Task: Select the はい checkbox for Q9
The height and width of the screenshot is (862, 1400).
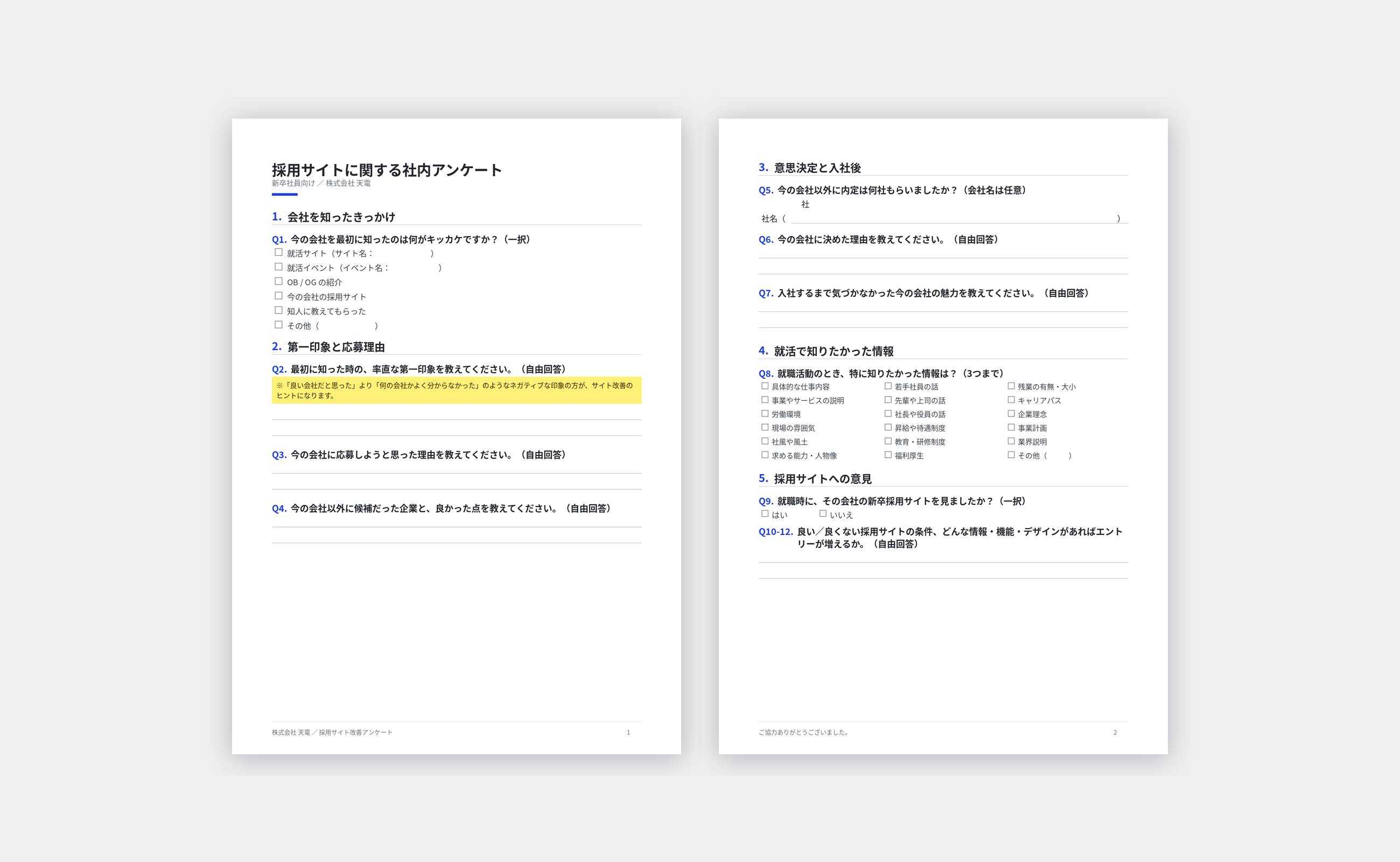Action: (765, 513)
